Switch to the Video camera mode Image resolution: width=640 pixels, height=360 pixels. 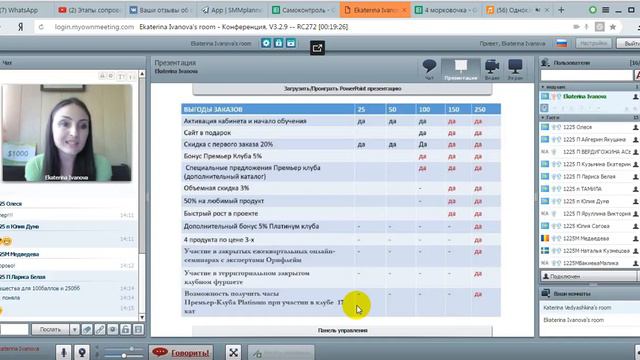[492, 69]
